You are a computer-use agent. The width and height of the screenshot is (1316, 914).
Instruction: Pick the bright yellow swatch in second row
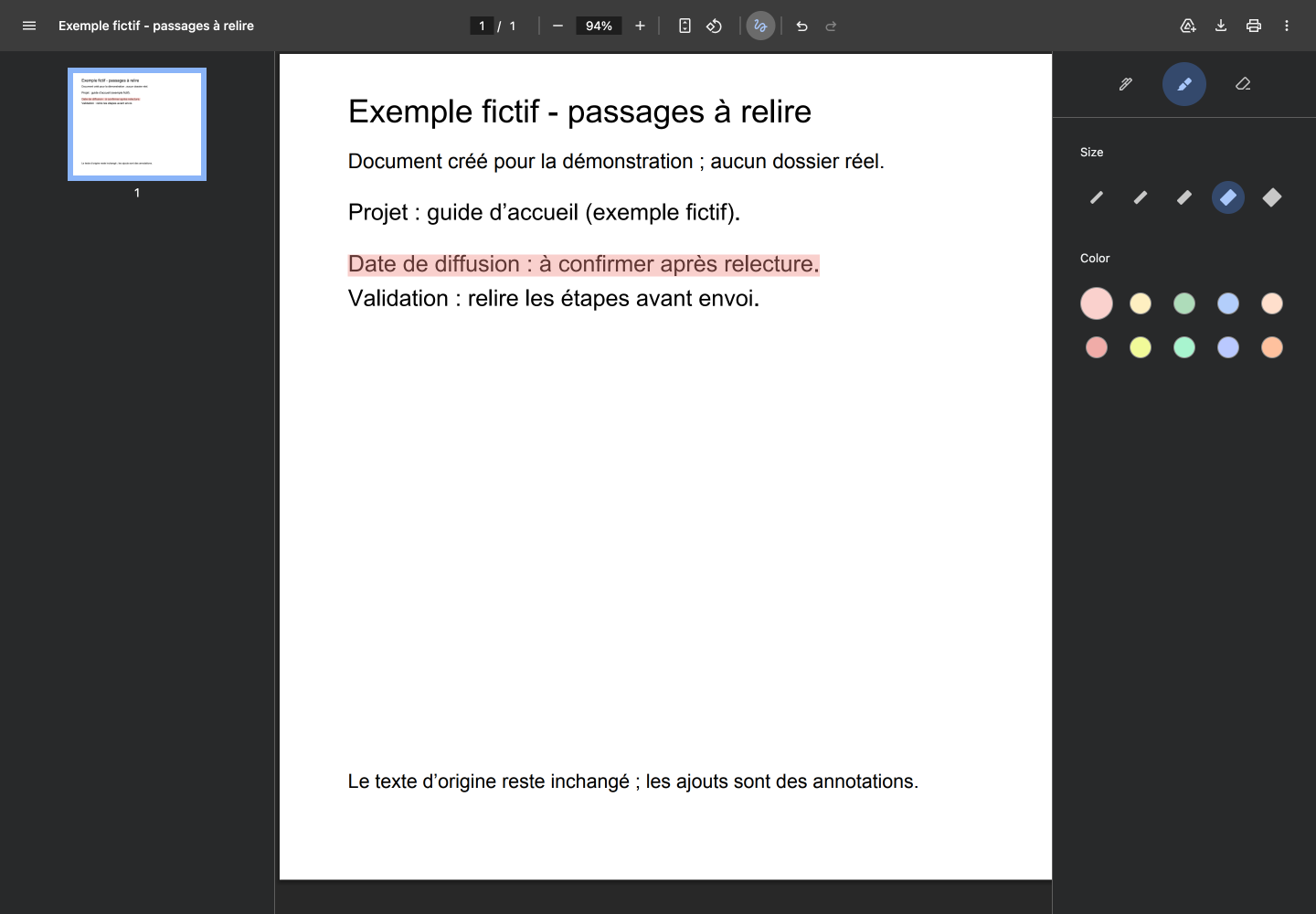coord(1141,347)
